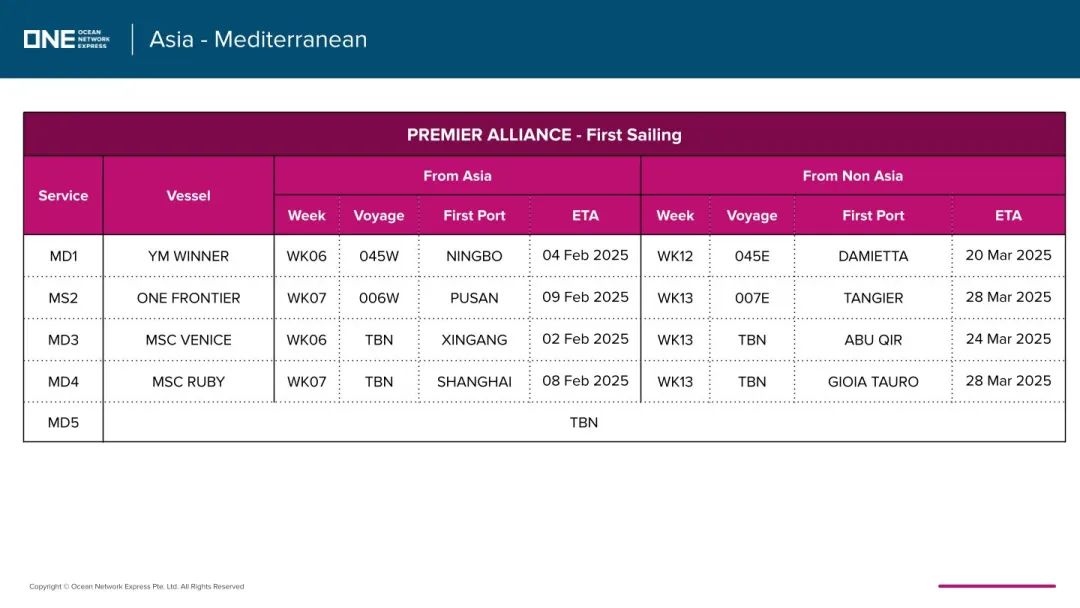The width and height of the screenshot is (1080, 608).
Task: Select the DAMIETTA first port cell
Action: tap(873, 256)
